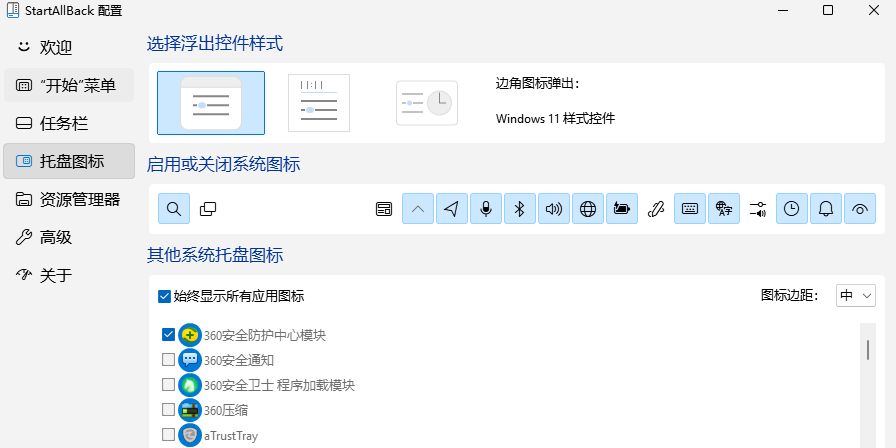The image size is (896, 448).
Task: Toggle the Volume speaker system icon
Action: 554,209
